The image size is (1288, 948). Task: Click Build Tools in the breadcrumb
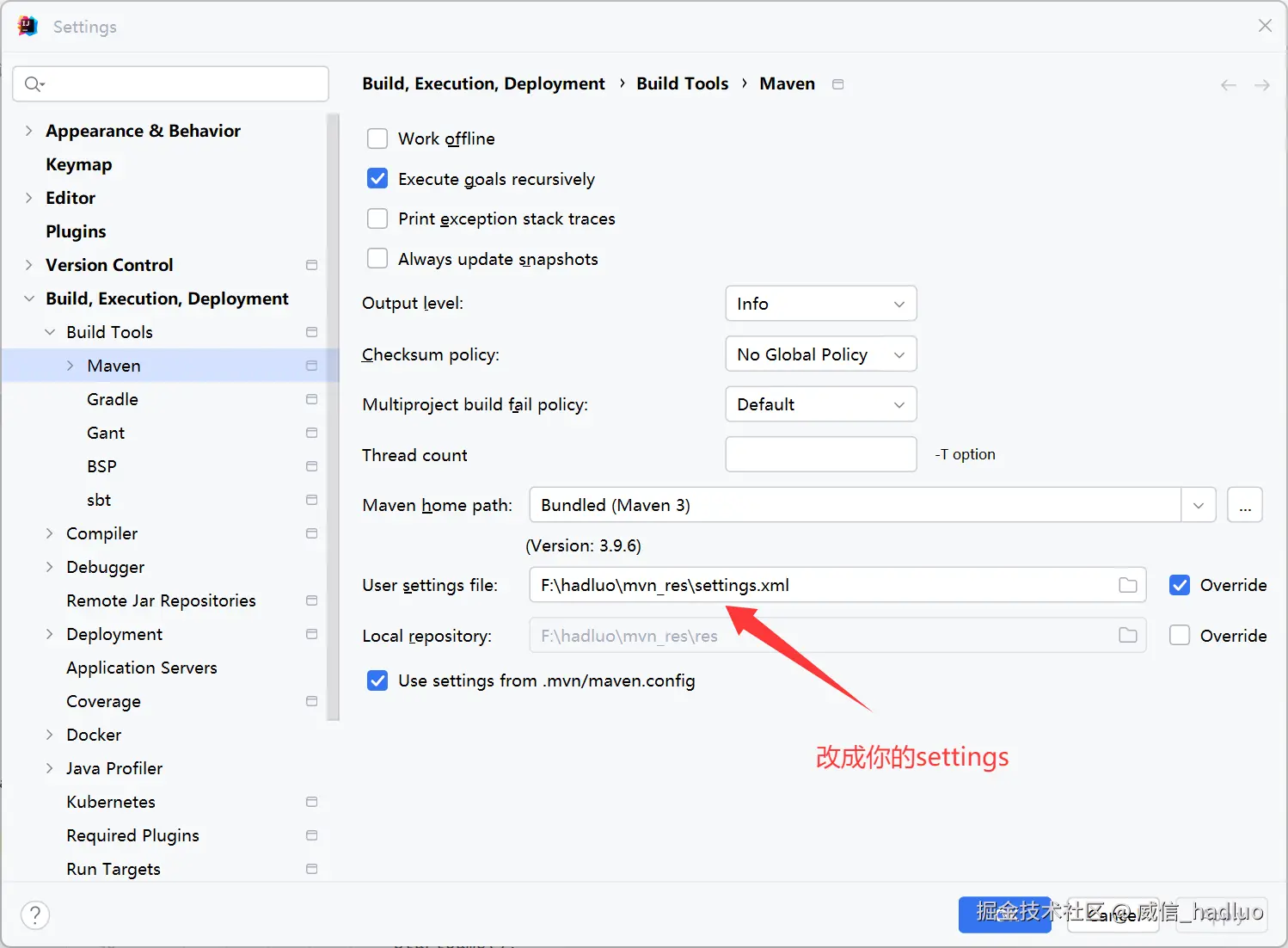(683, 83)
